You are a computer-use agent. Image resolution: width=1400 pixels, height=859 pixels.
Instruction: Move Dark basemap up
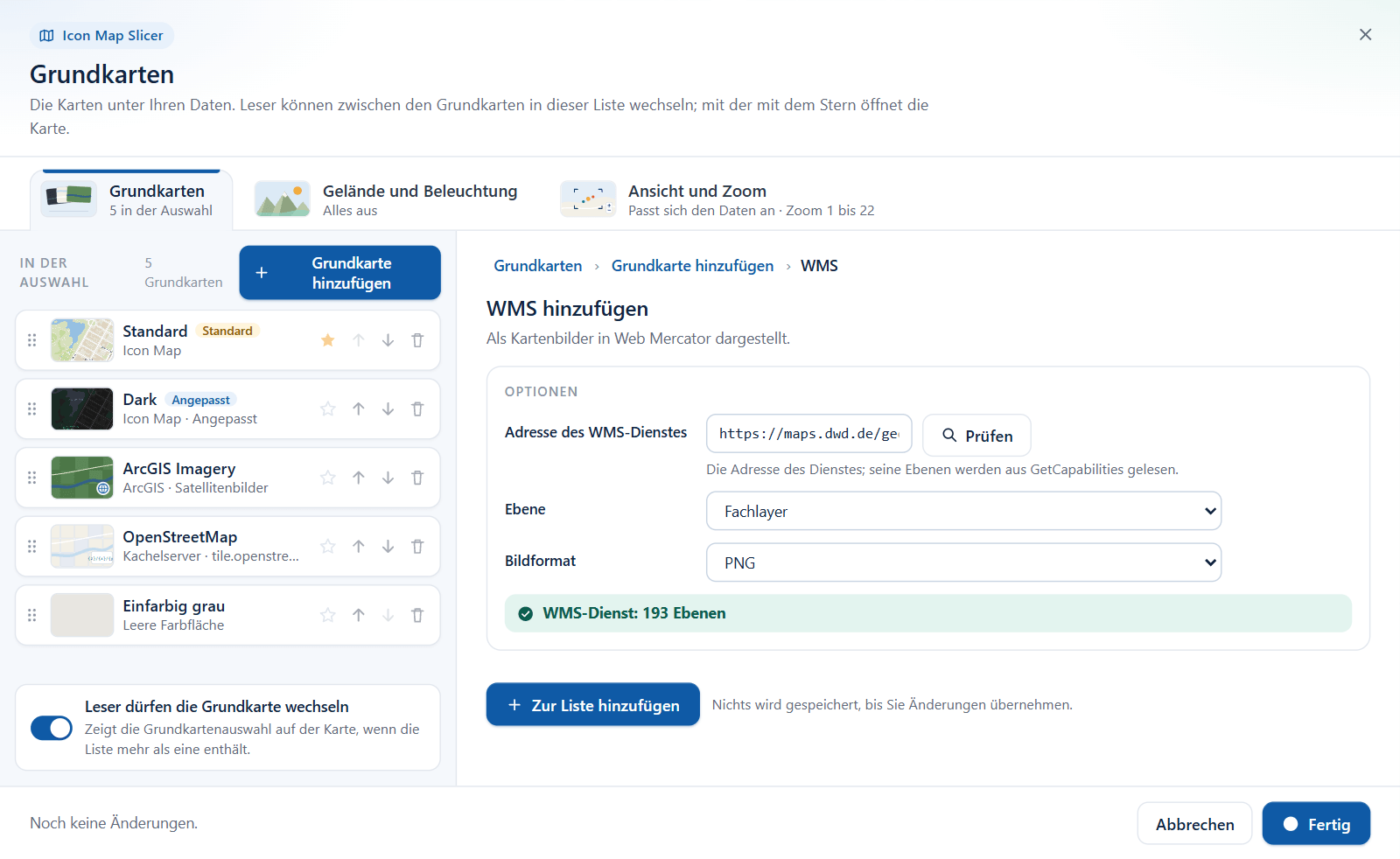pos(359,409)
